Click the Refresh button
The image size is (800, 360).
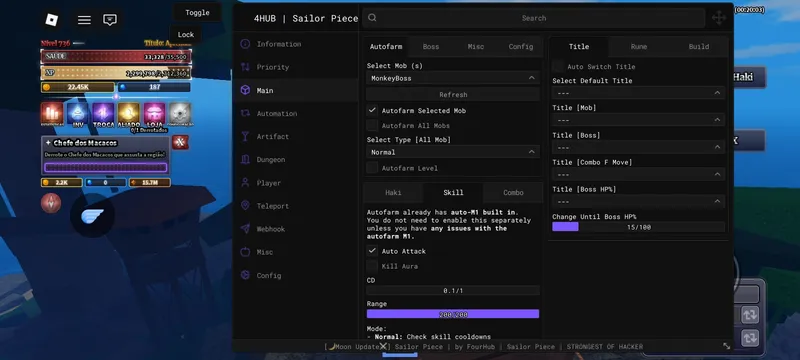(x=453, y=94)
